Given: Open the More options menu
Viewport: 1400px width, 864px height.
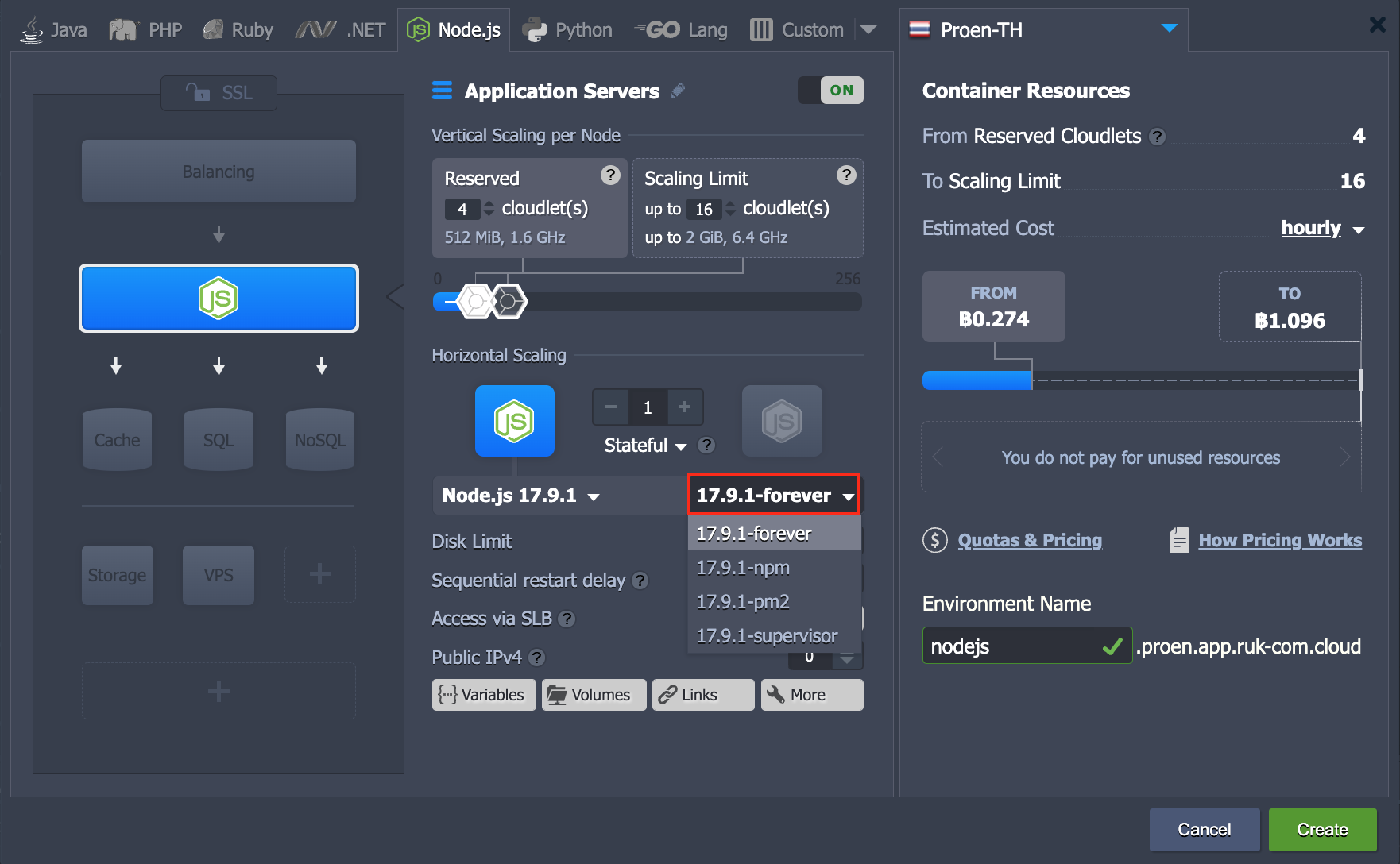Looking at the screenshot, I should [812, 695].
